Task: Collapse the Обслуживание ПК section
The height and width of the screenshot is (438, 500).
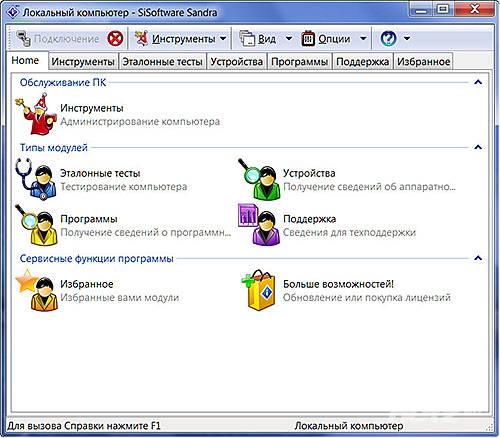Action: (478, 82)
